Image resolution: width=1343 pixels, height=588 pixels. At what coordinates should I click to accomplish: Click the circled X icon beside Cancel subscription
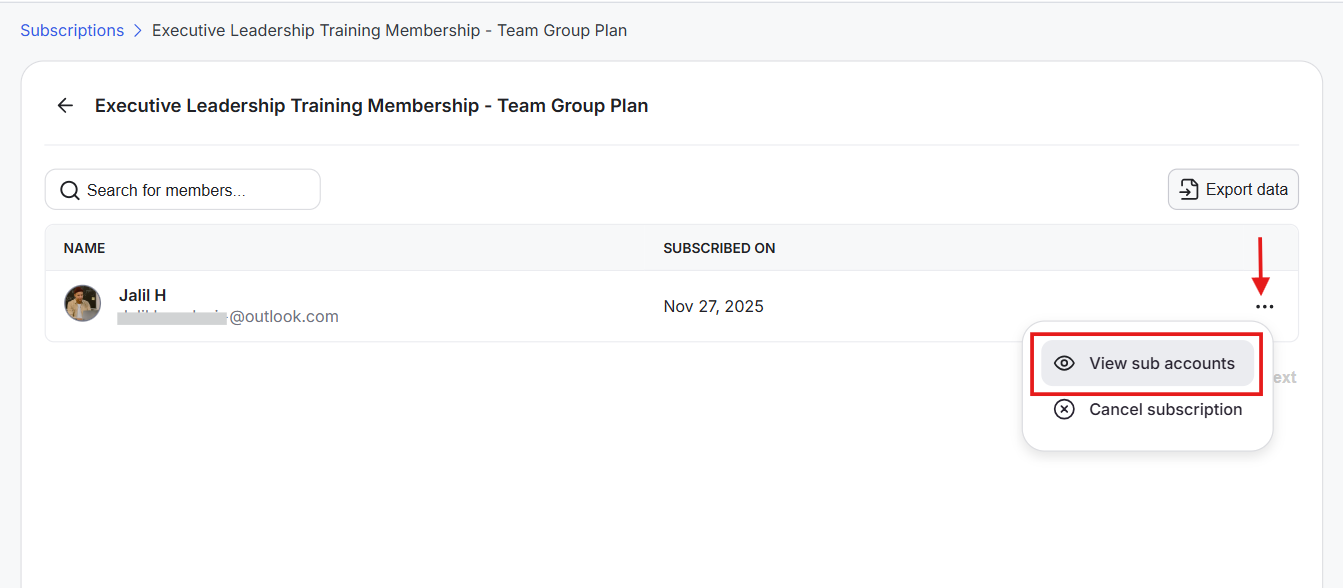point(1065,409)
